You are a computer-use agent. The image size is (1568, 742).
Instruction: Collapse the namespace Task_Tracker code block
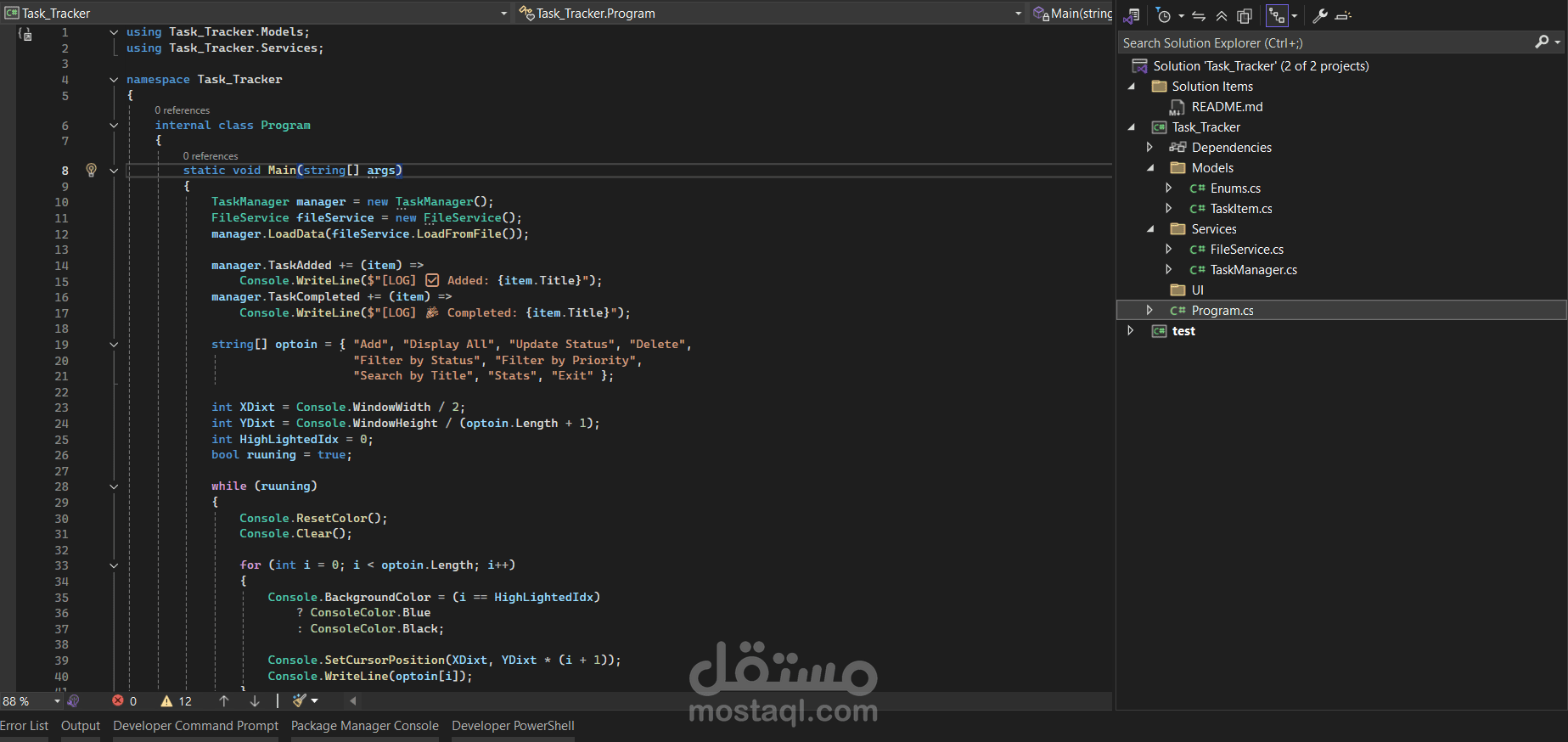pyautogui.click(x=114, y=80)
